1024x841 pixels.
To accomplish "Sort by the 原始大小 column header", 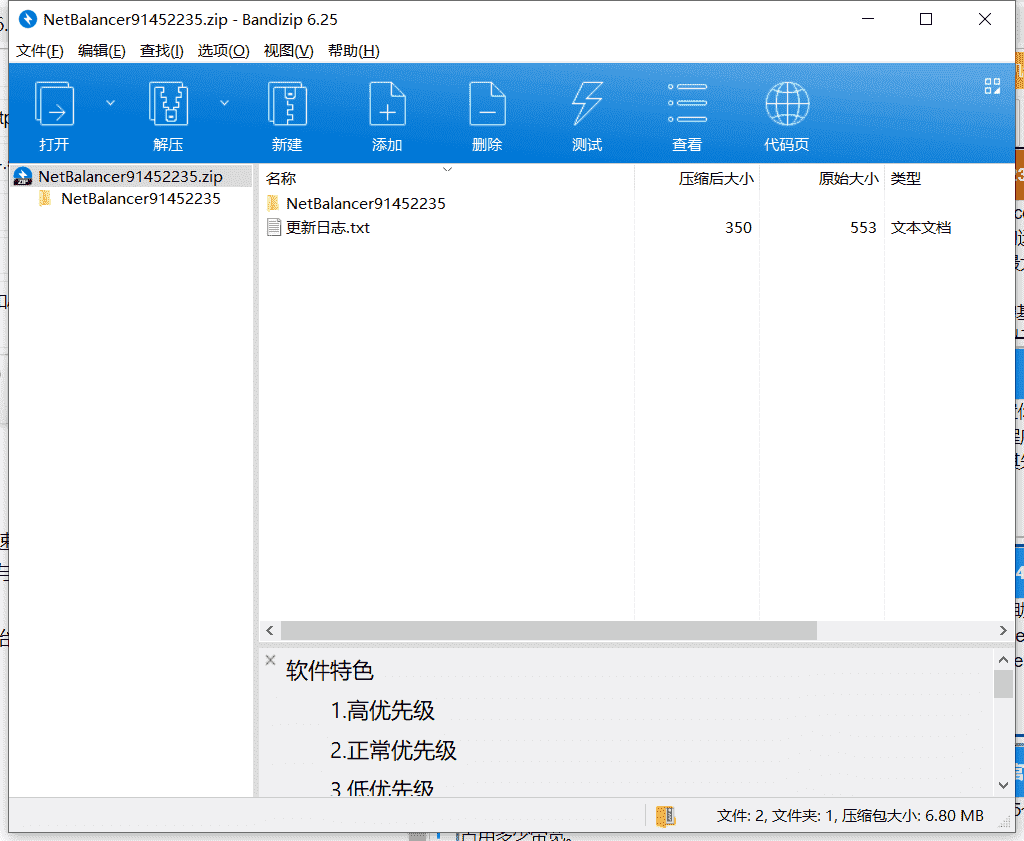I will [848, 178].
